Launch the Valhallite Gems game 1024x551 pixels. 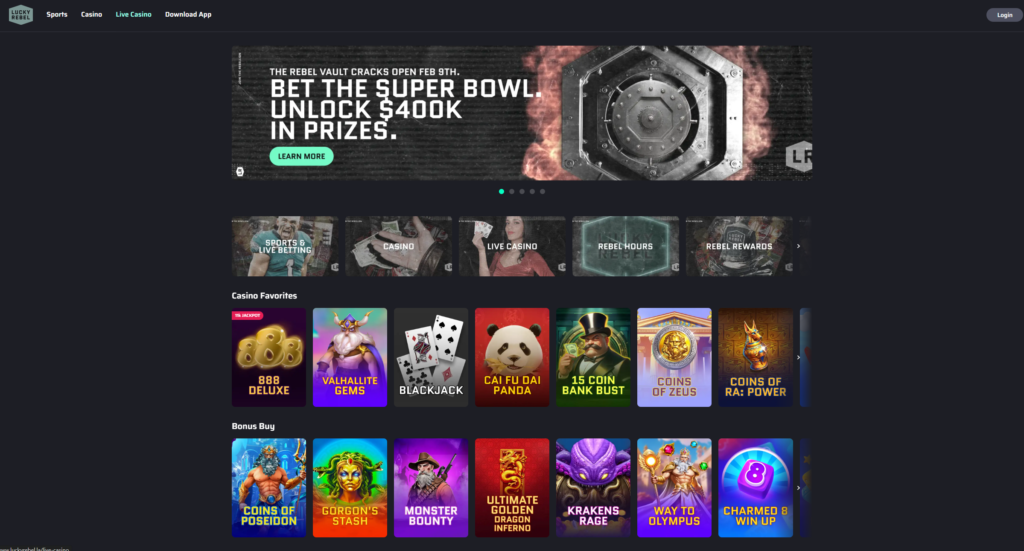point(349,357)
